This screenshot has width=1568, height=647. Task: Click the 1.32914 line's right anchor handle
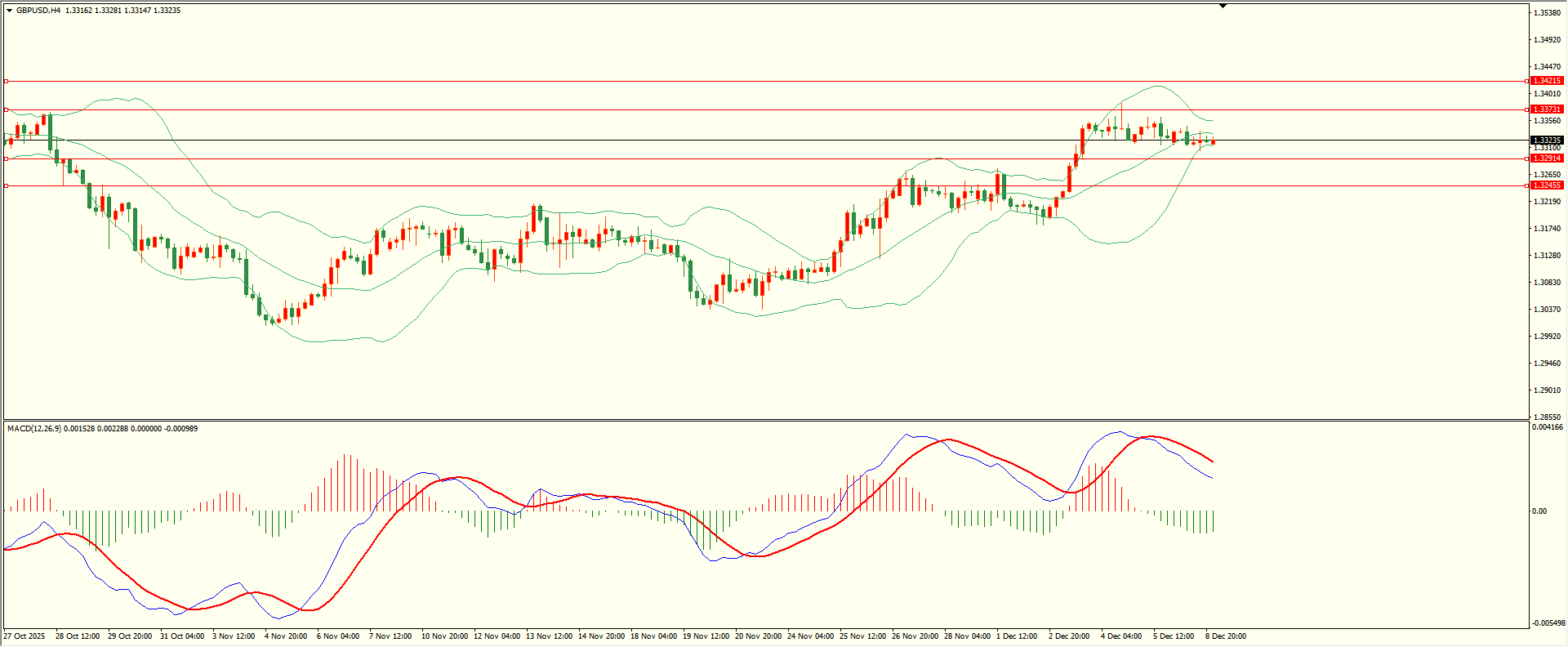click(x=1527, y=158)
